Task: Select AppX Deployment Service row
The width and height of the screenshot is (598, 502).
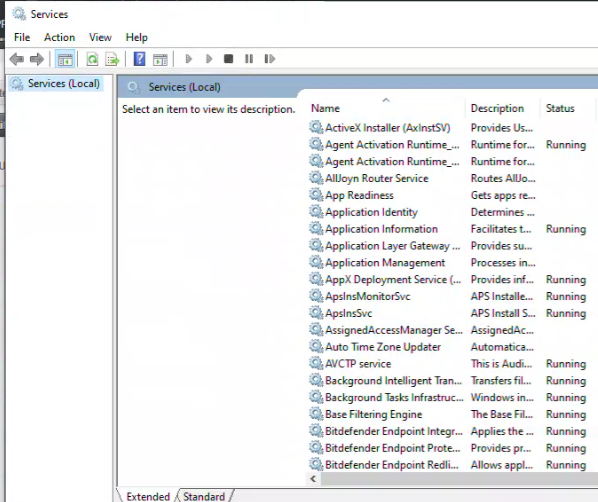Action: [x=393, y=280]
